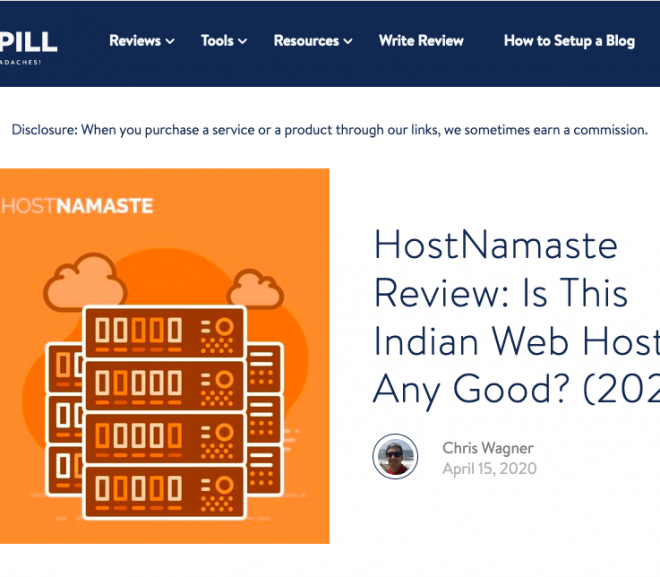Expand the Tools chevron arrow
This screenshot has width=660, height=577.
242,42
